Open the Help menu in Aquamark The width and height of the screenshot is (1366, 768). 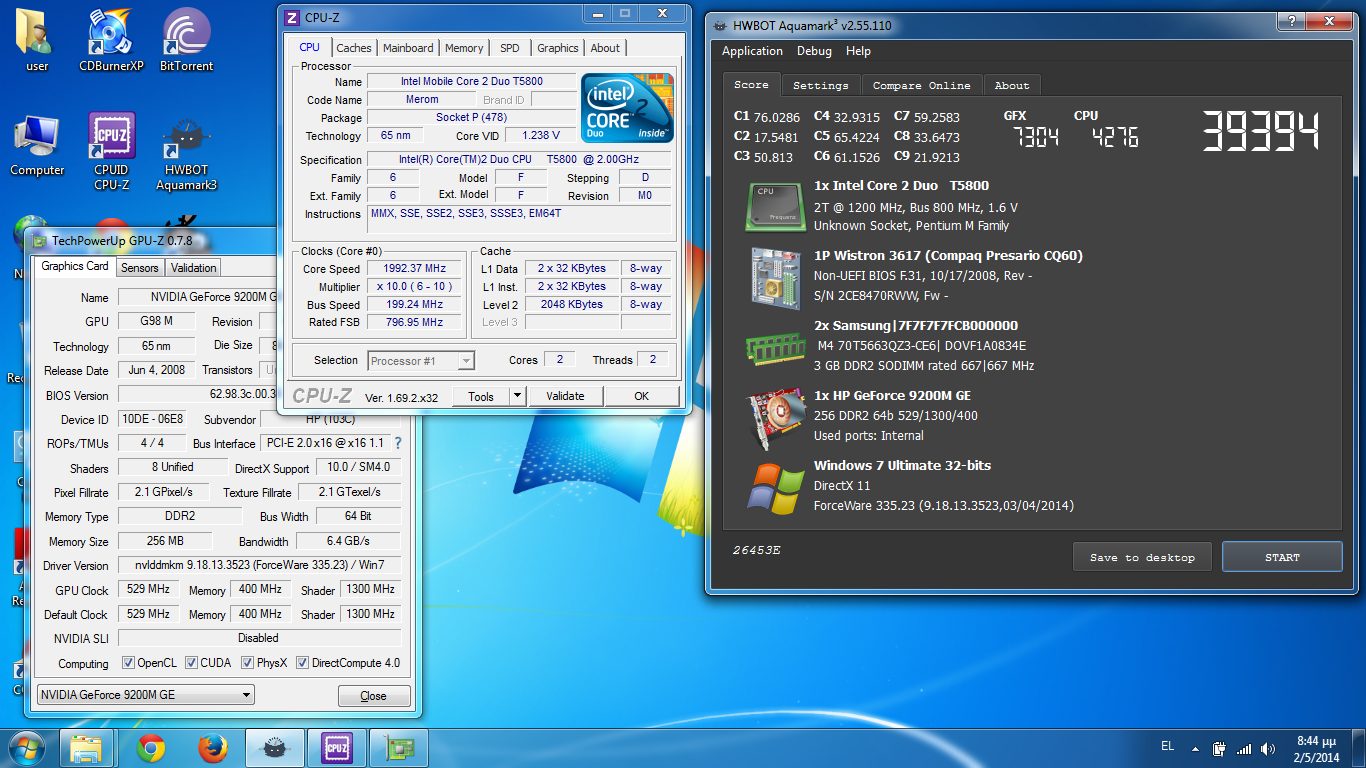click(858, 51)
